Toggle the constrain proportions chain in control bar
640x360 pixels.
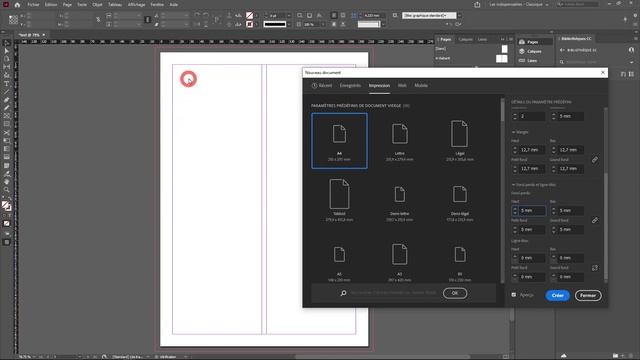(x=98, y=20)
